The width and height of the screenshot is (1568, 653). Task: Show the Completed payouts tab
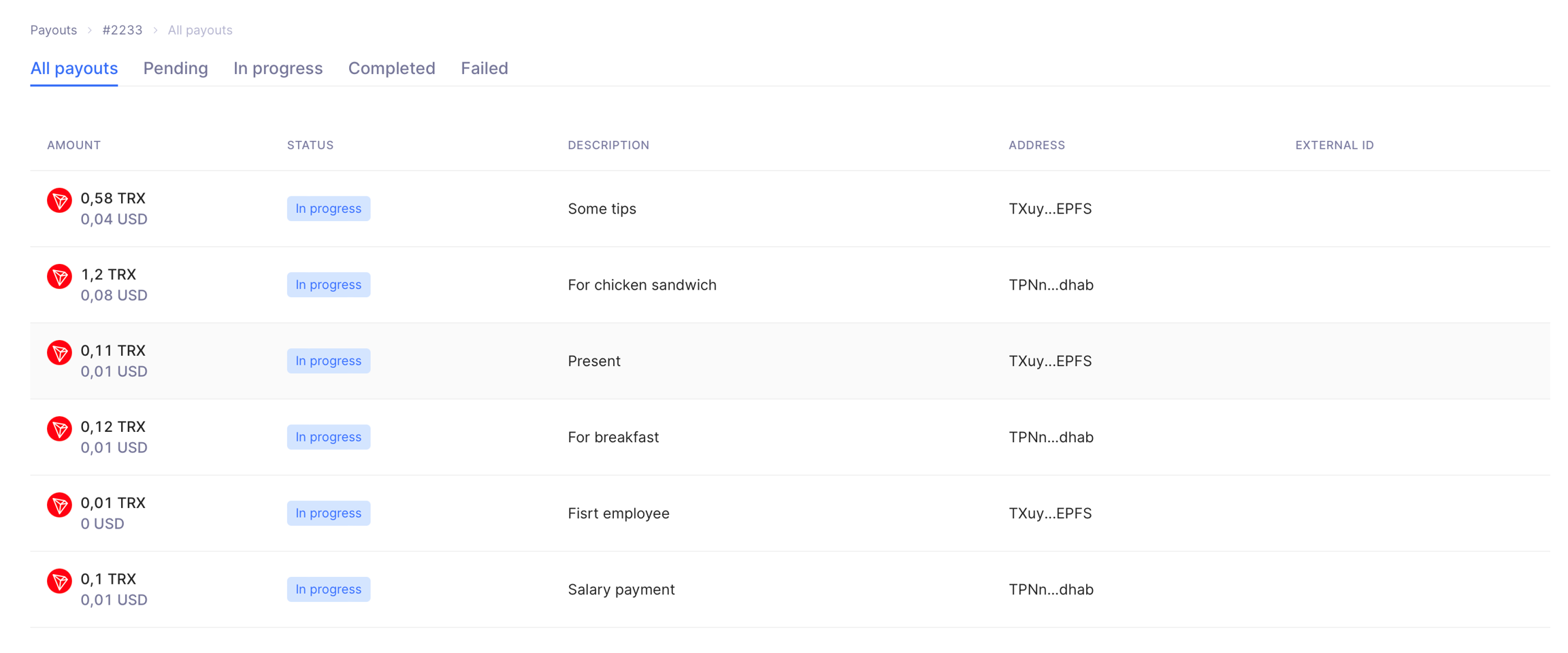tap(391, 68)
